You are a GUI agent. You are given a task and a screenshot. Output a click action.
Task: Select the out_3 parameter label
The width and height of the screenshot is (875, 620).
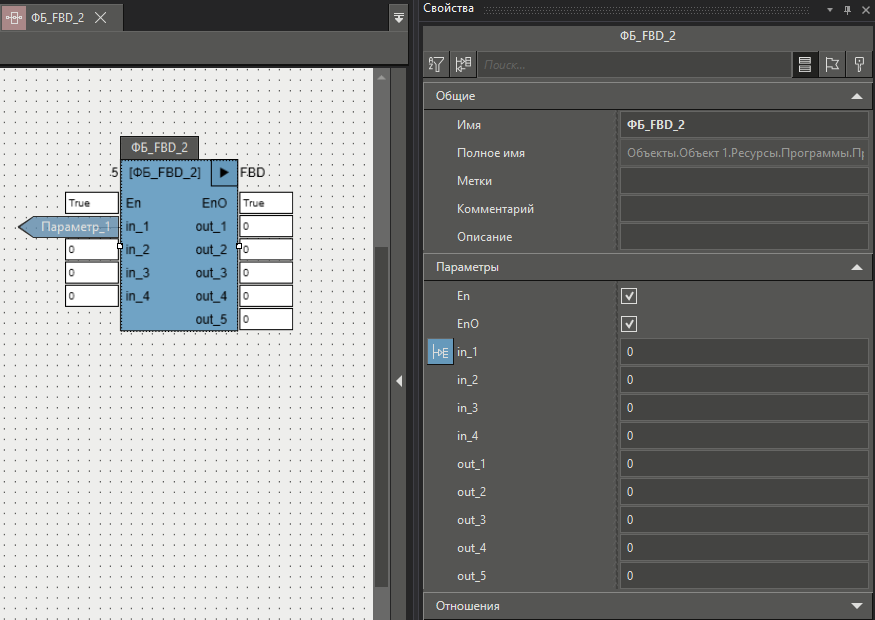pyautogui.click(x=472, y=520)
